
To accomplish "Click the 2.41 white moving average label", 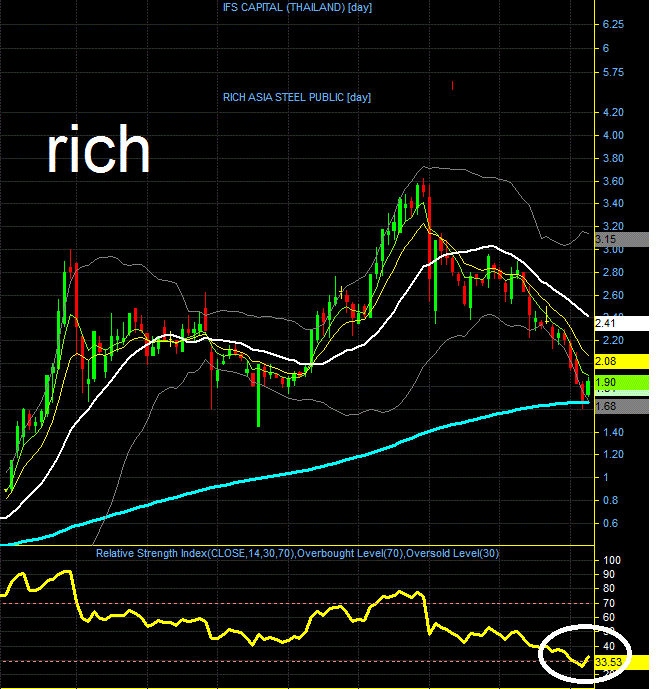I will [621, 323].
